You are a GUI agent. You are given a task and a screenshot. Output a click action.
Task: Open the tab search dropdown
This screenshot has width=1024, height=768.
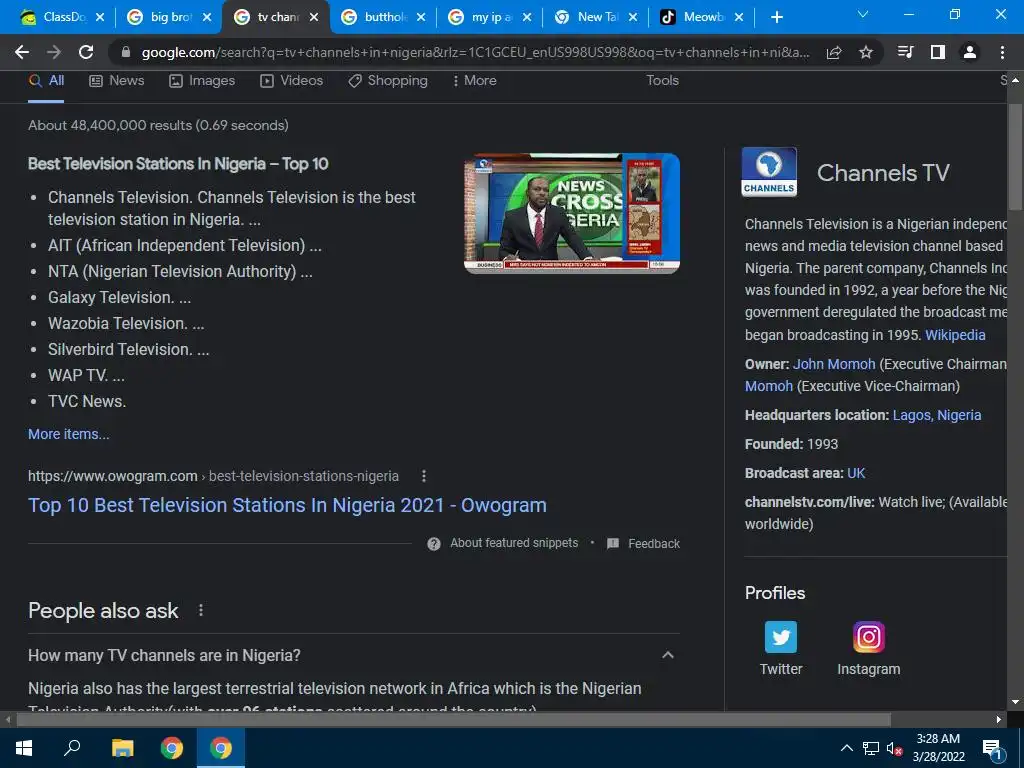[863, 14]
